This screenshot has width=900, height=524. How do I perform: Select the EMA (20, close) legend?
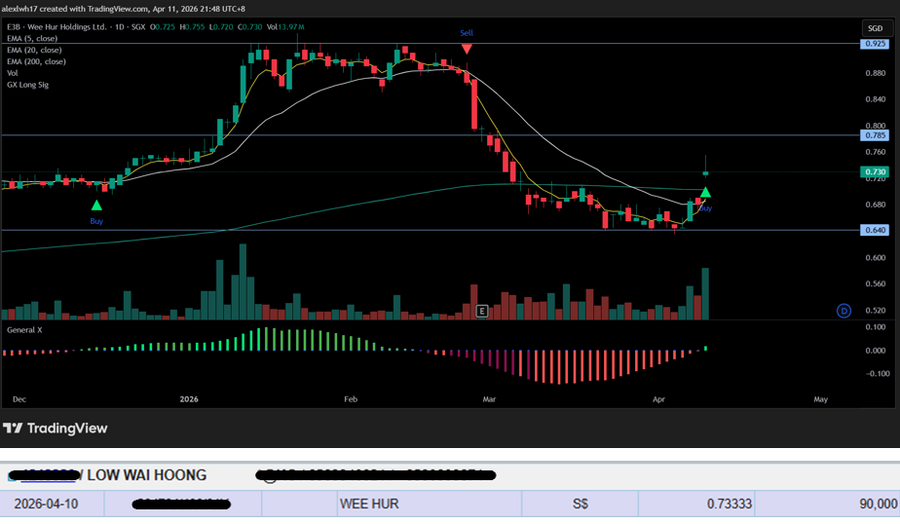pos(37,49)
